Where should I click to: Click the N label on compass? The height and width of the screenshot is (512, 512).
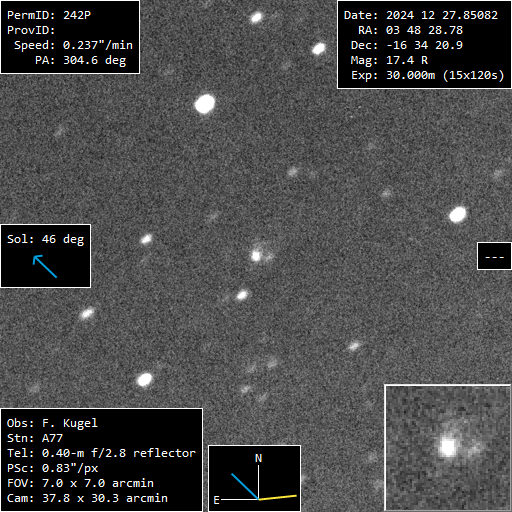258,458
